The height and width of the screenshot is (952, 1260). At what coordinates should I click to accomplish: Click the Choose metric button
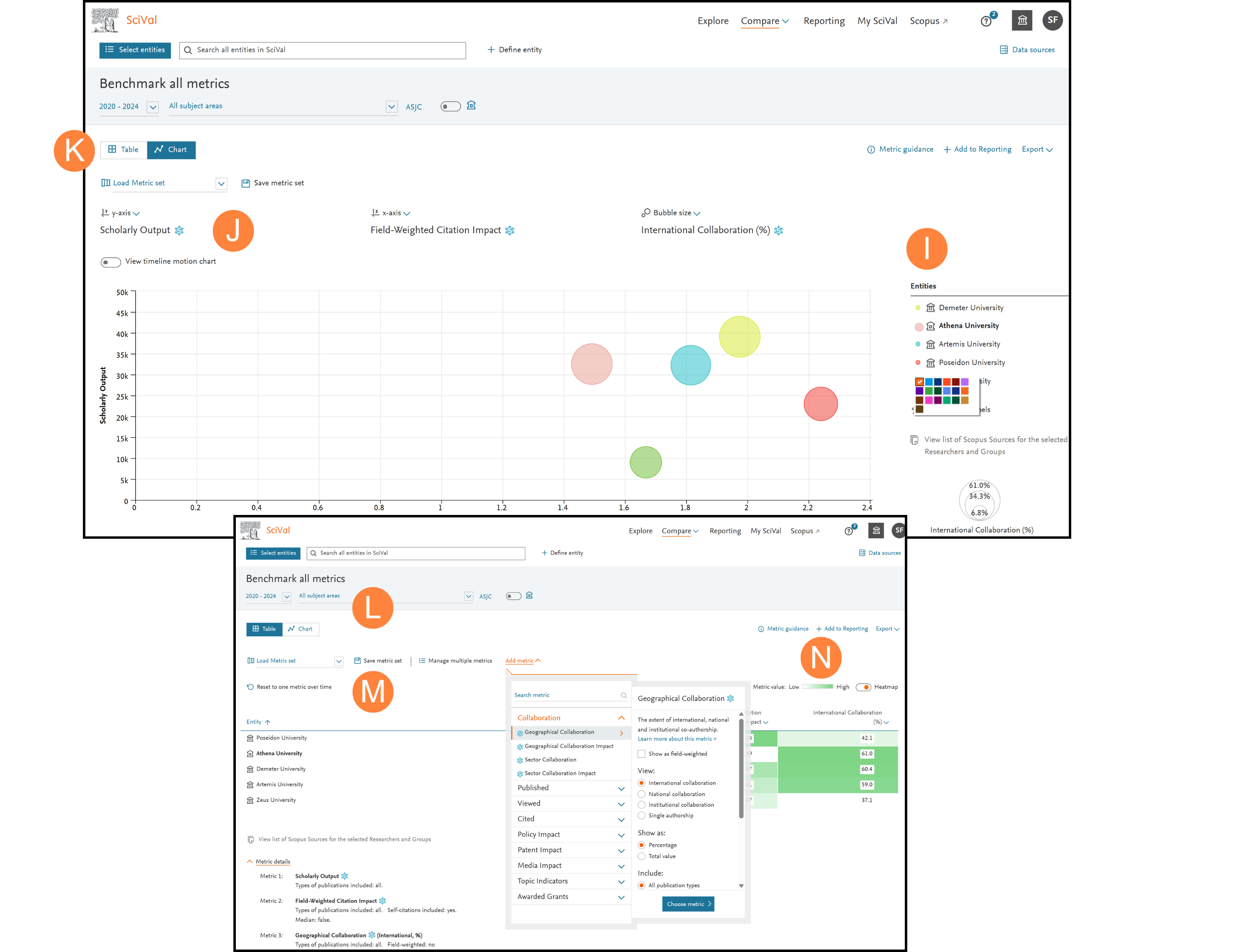(x=688, y=904)
